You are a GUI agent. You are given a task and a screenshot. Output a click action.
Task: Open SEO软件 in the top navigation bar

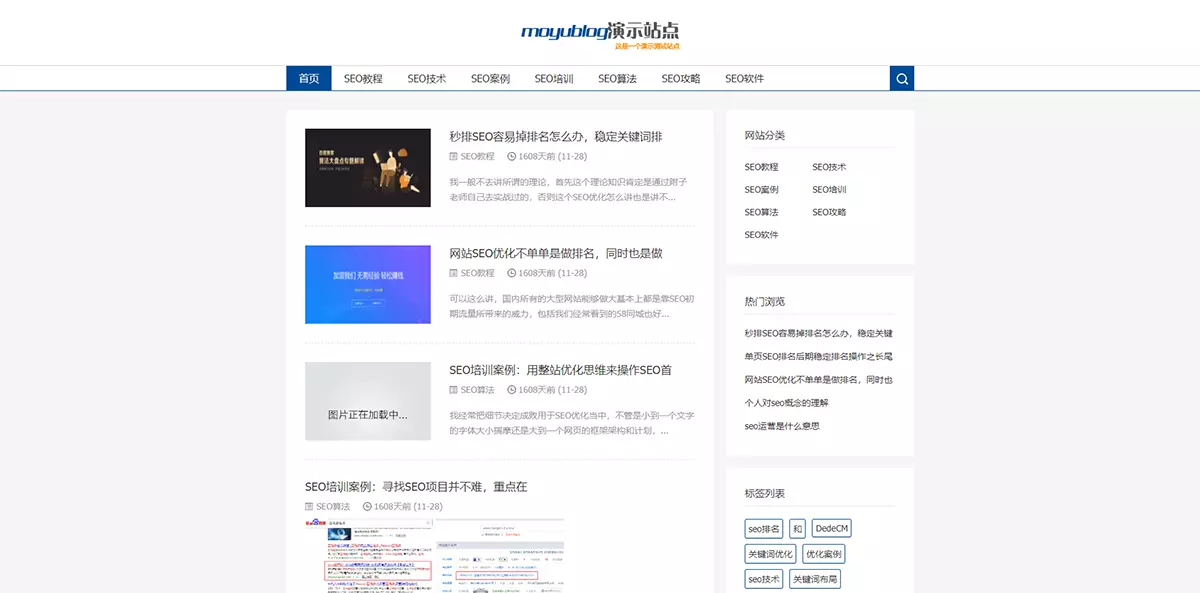(745, 79)
